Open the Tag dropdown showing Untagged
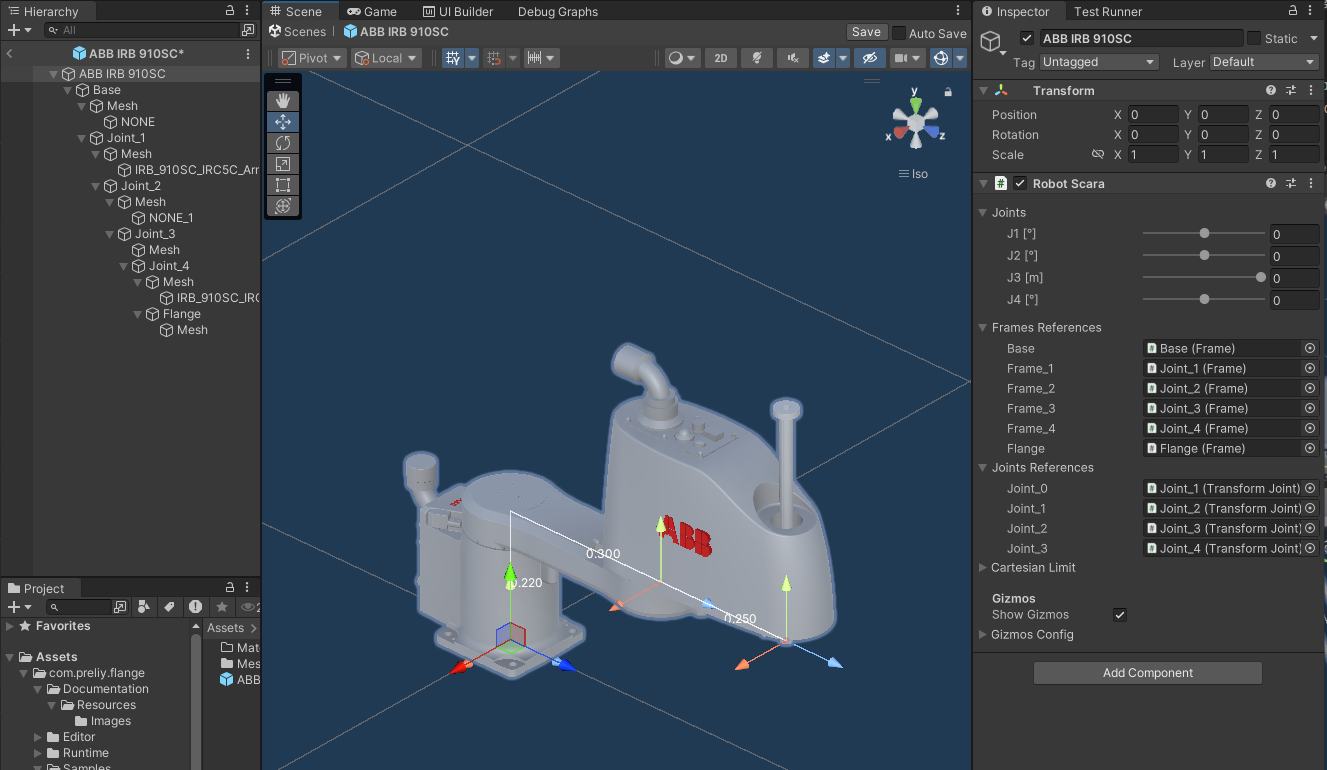The image size is (1327, 770). pos(1098,62)
